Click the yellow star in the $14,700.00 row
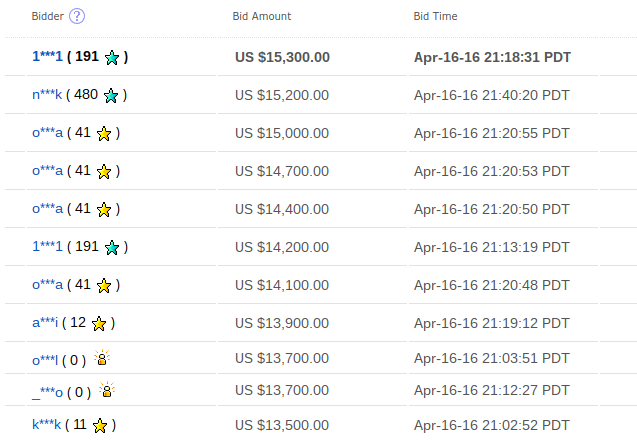This screenshot has height=440, width=637. click(x=104, y=172)
